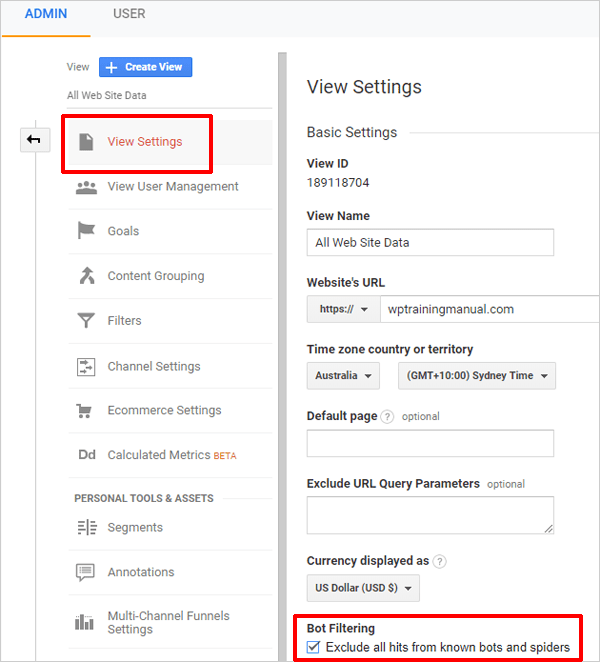Click the Default page help question mark
This screenshot has width=600, height=662.
[387, 417]
